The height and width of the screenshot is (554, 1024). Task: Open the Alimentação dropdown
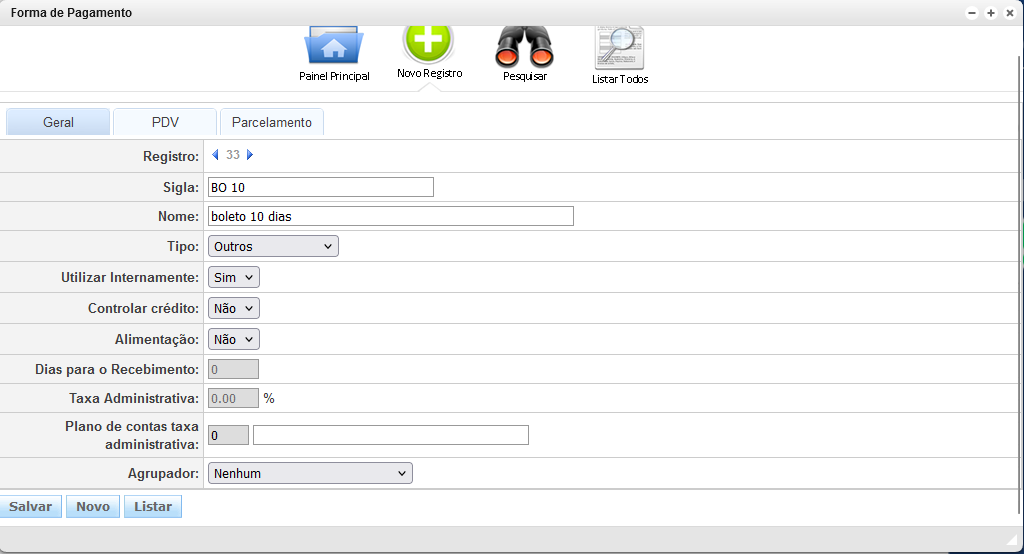233,339
